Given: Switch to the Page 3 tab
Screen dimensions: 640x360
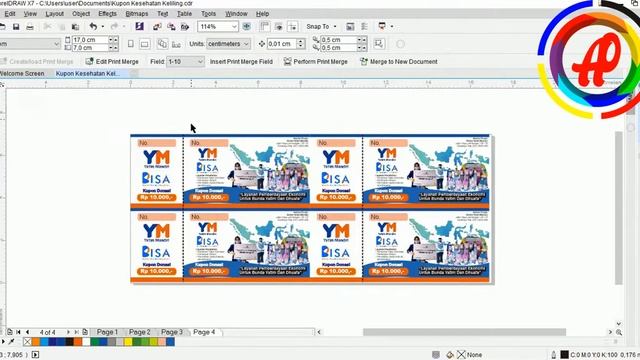Looking at the screenshot, I should pyautogui.click(x=172, y=332).
